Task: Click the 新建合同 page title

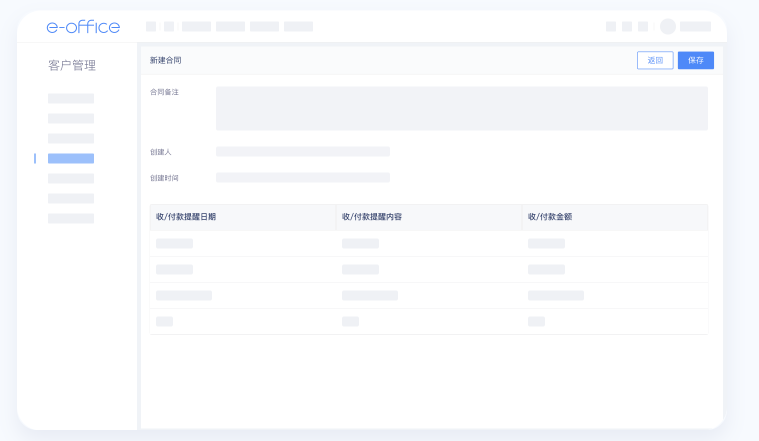Action: (166, 61)
